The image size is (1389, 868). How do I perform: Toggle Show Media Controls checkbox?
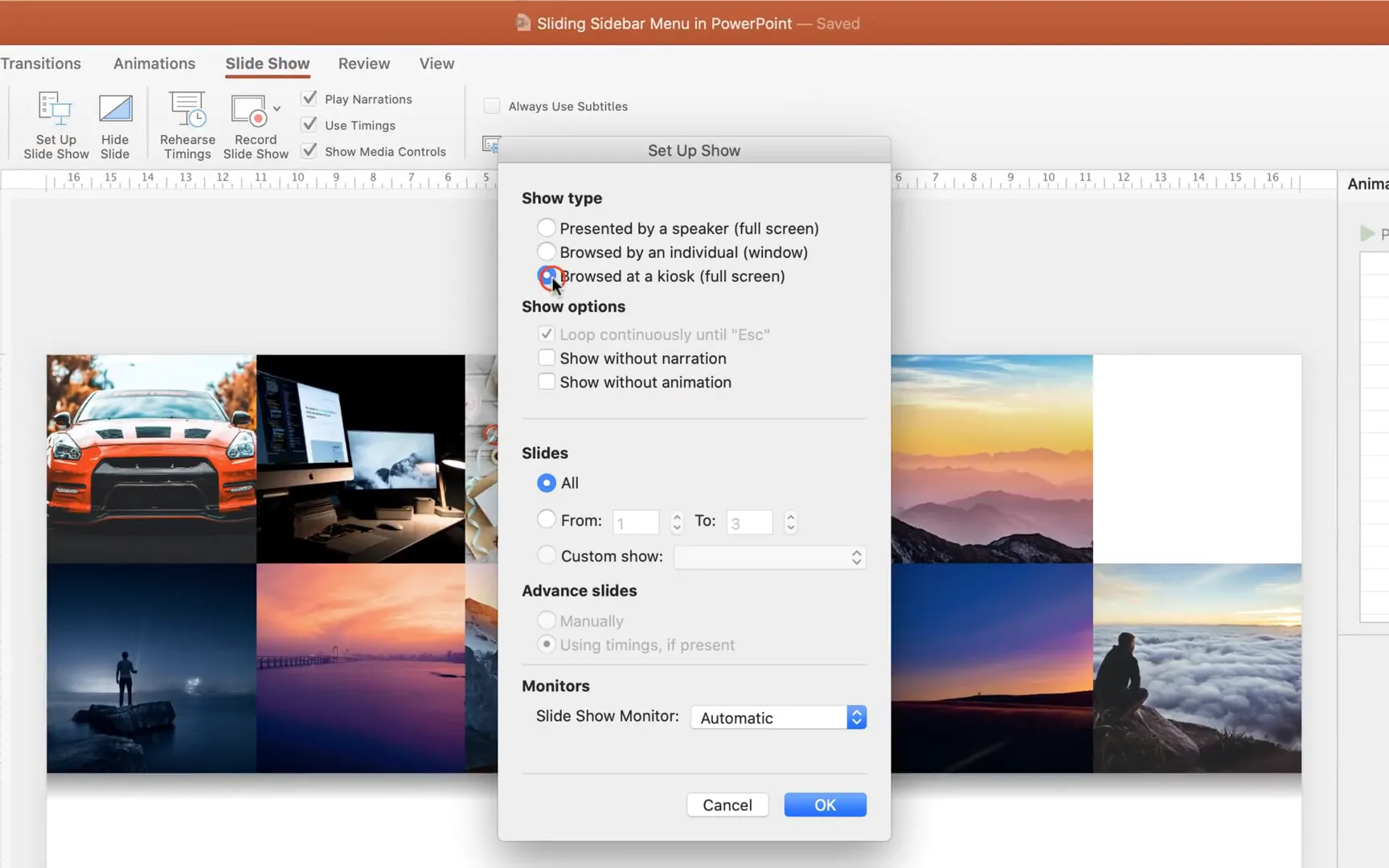(x=309, y=151)
